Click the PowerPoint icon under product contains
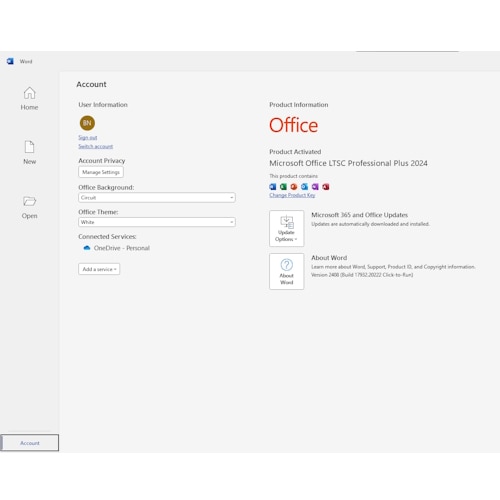 294,187
